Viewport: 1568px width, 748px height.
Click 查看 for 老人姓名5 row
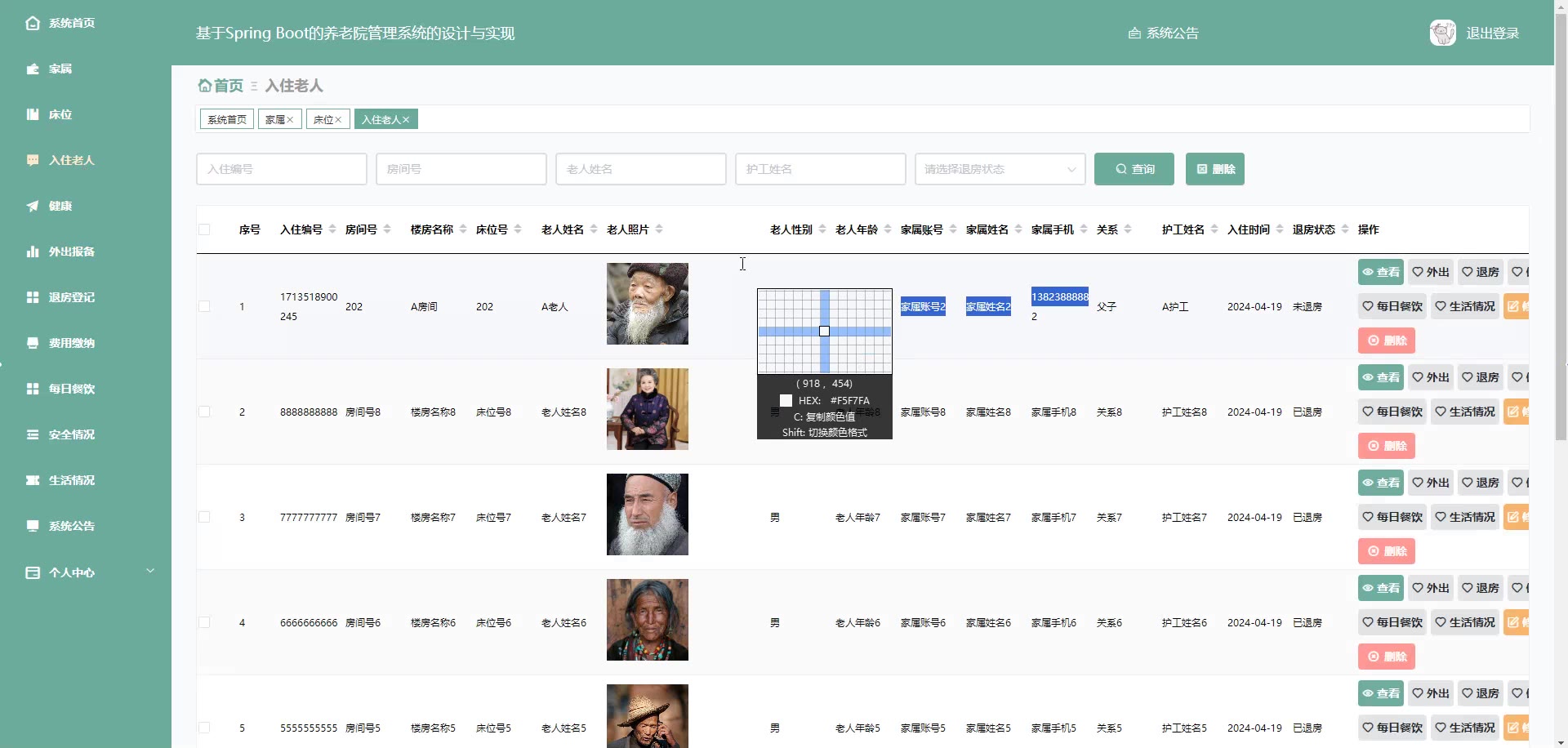coord(1381,693)
